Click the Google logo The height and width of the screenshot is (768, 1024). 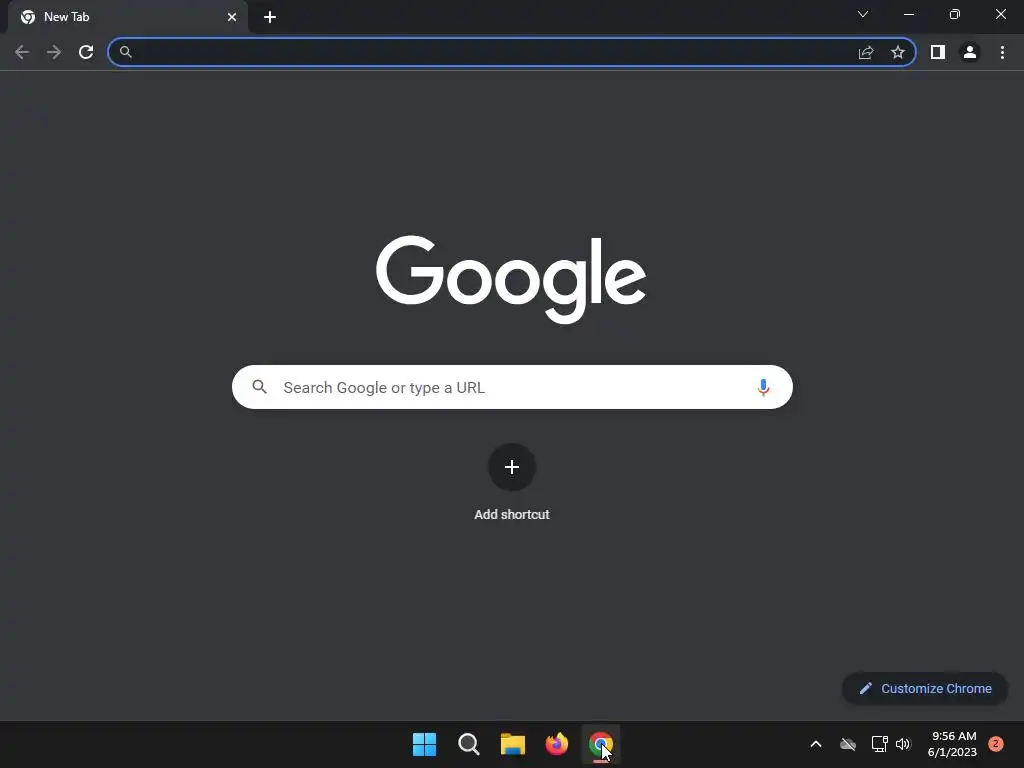pos(511,279)
